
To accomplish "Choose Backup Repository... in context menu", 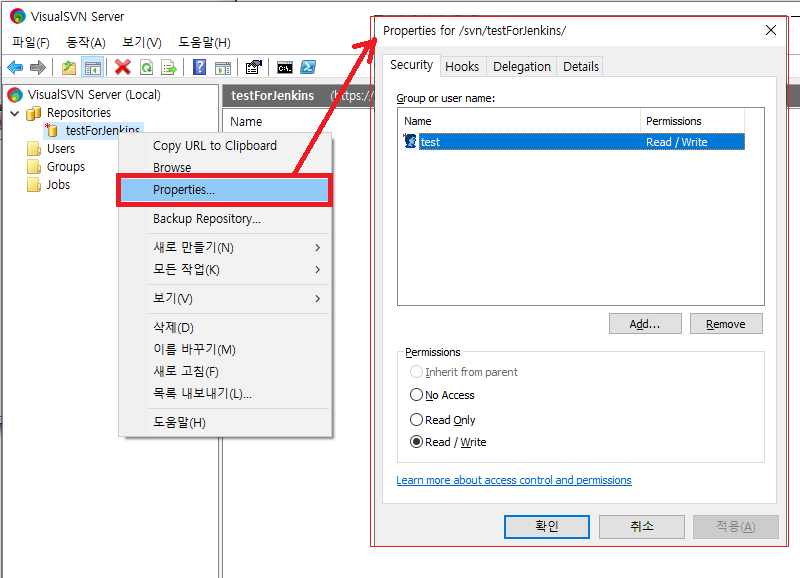I will point(207,219).
